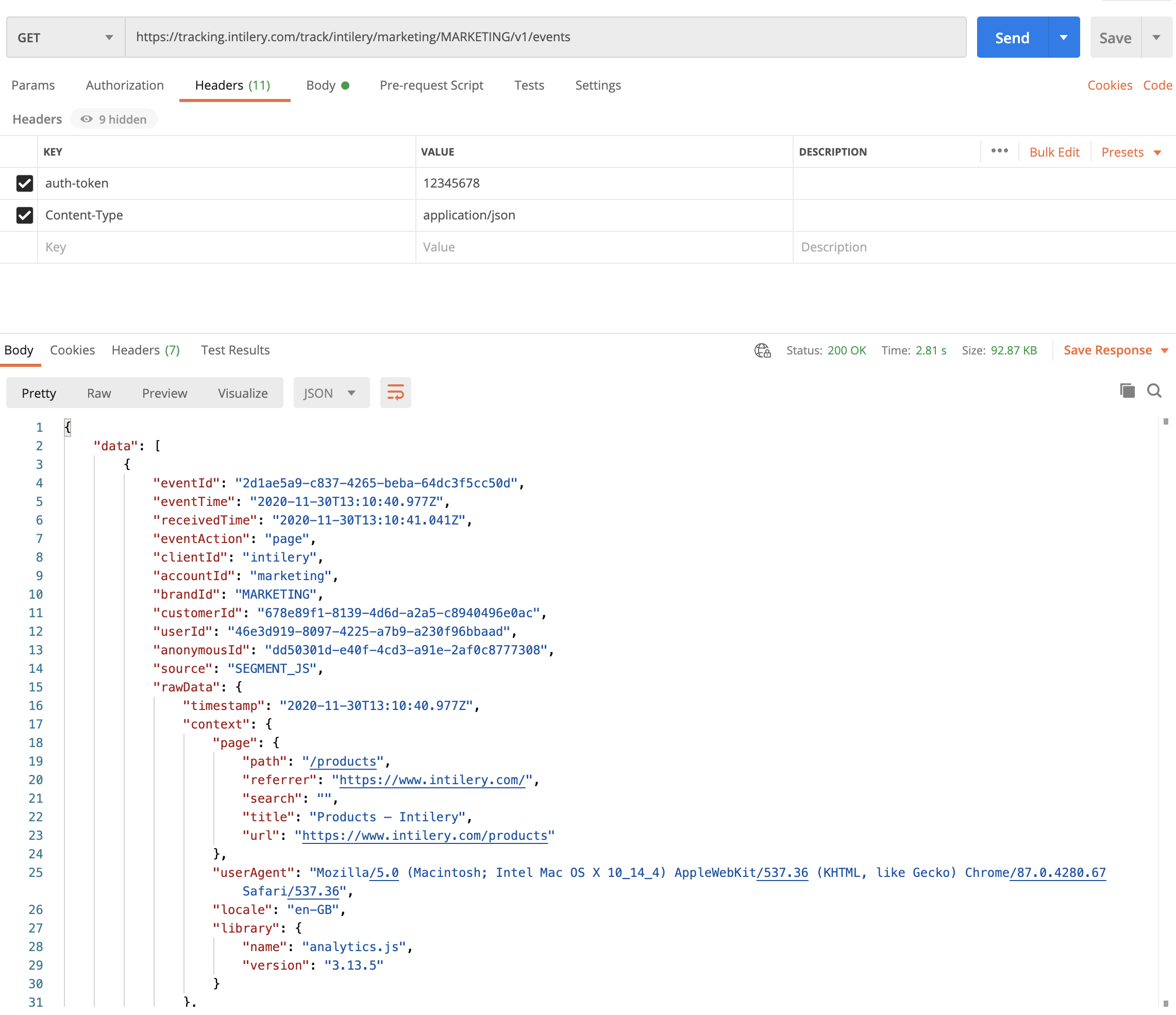Uncheck the auth-token header checkbox

point(24,183)
